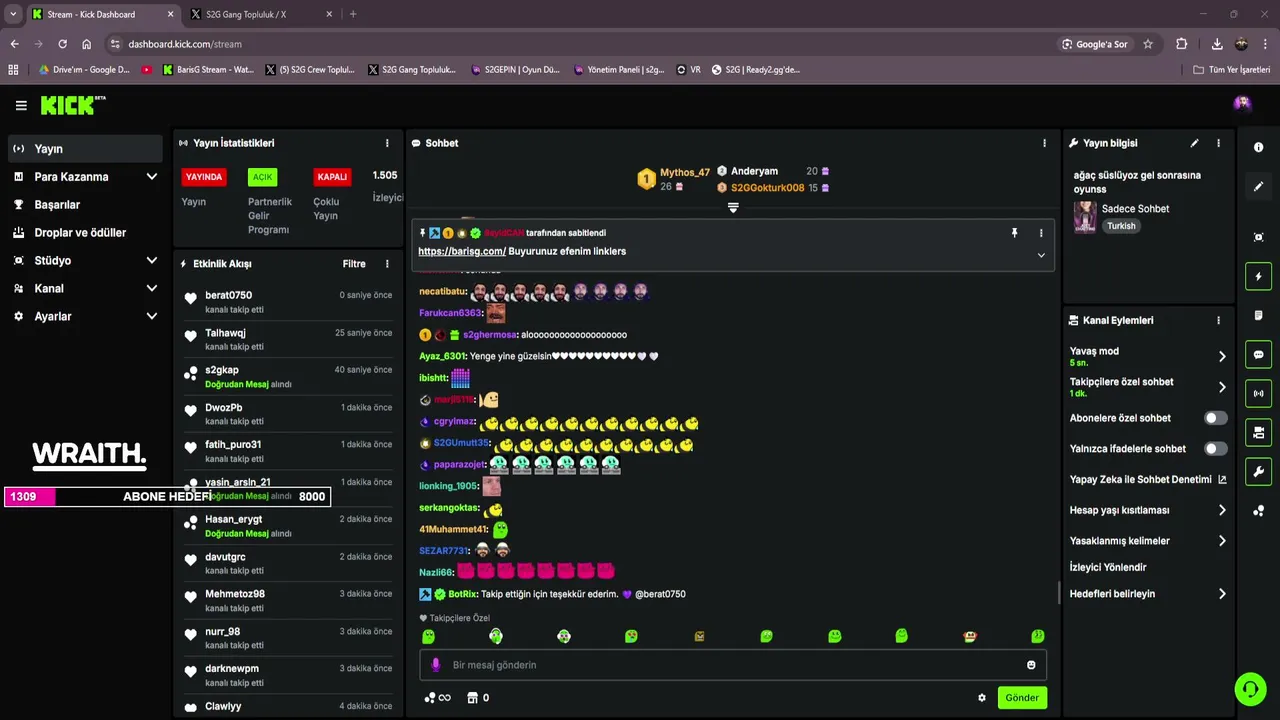Bookmark this page with star icon
The height and width of the screenshot is (720, 1280).
(x=1148, y=44)
